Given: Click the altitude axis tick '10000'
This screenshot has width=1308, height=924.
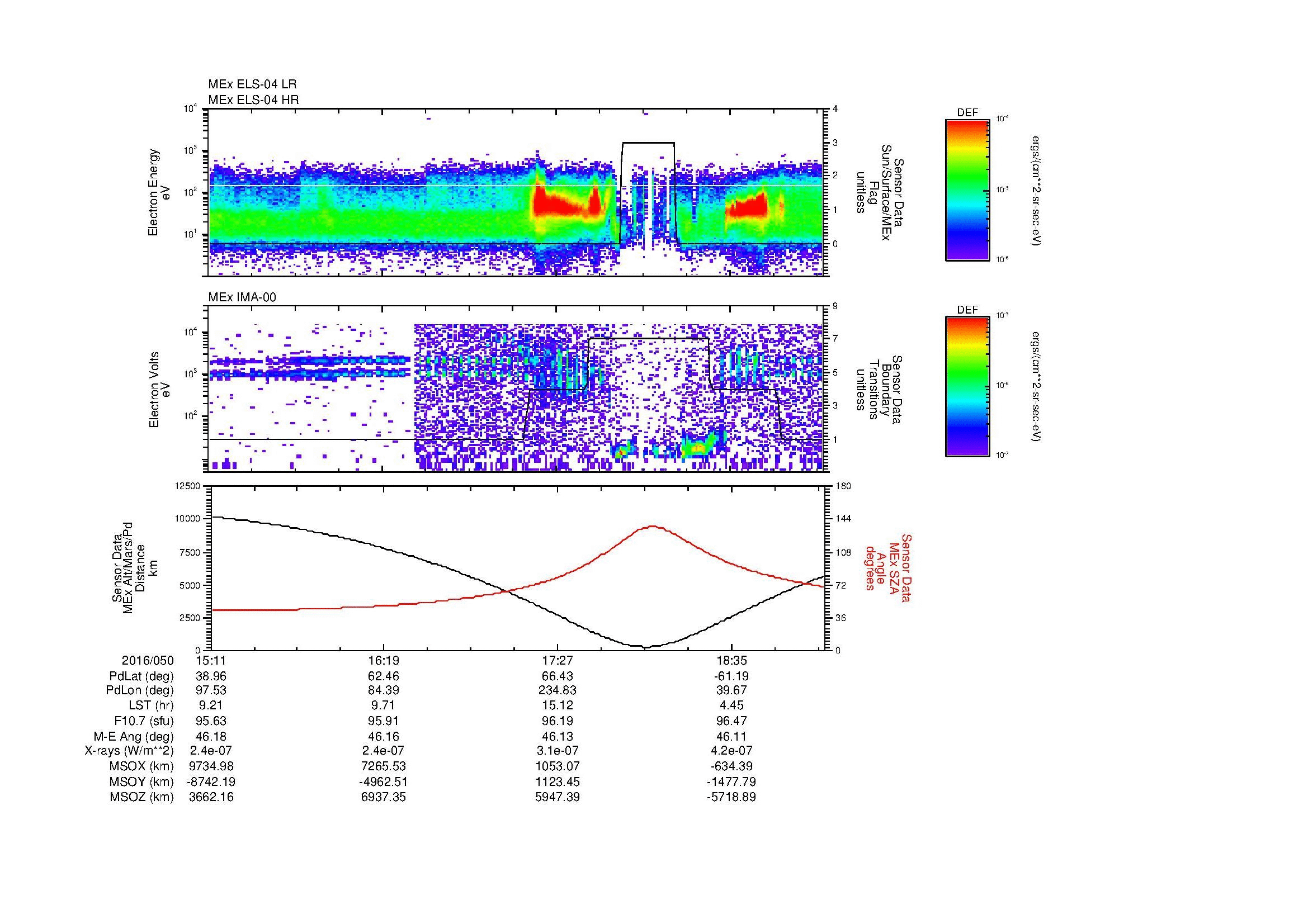Looking at the screenshot, I should [187, 519].
